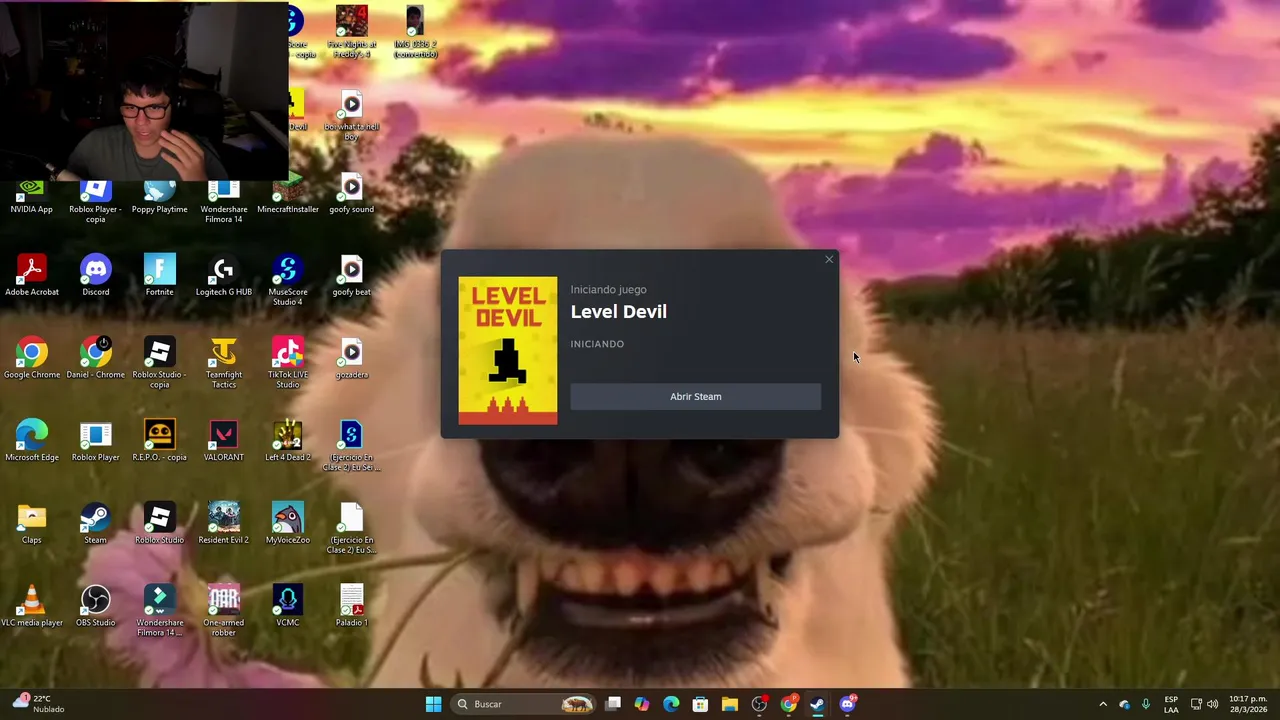The width and height of the screenshot is (1280, 720).
Task: Launch Five Nights at Freddy's 4 shortcut
Action: [x=352, y=30]
